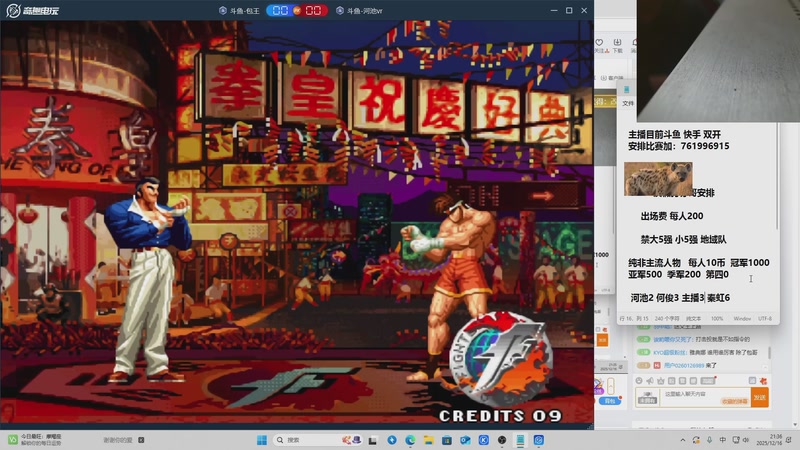This screenshot has height=450, width=800.
Task: Click the hyena image in the Notepad document
Action: (x=658, y=179)
